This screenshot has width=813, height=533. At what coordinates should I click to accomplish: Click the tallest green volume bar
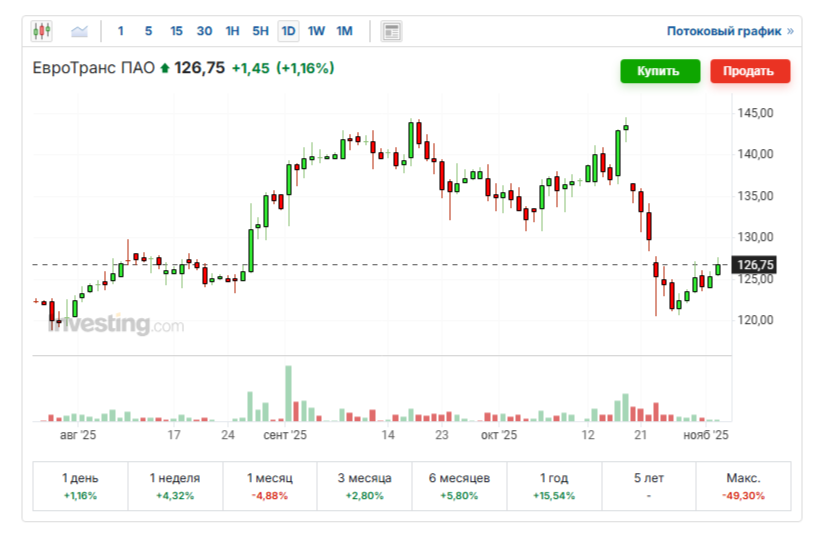(x=288, y=394)
